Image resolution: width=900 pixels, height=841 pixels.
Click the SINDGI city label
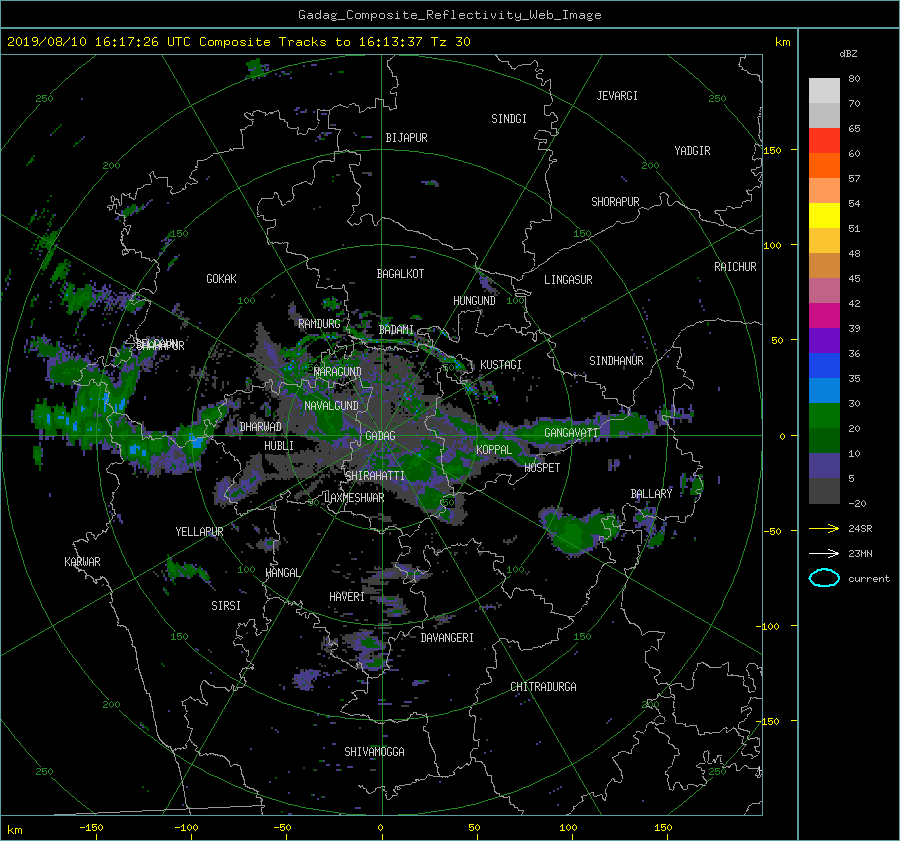509,119
